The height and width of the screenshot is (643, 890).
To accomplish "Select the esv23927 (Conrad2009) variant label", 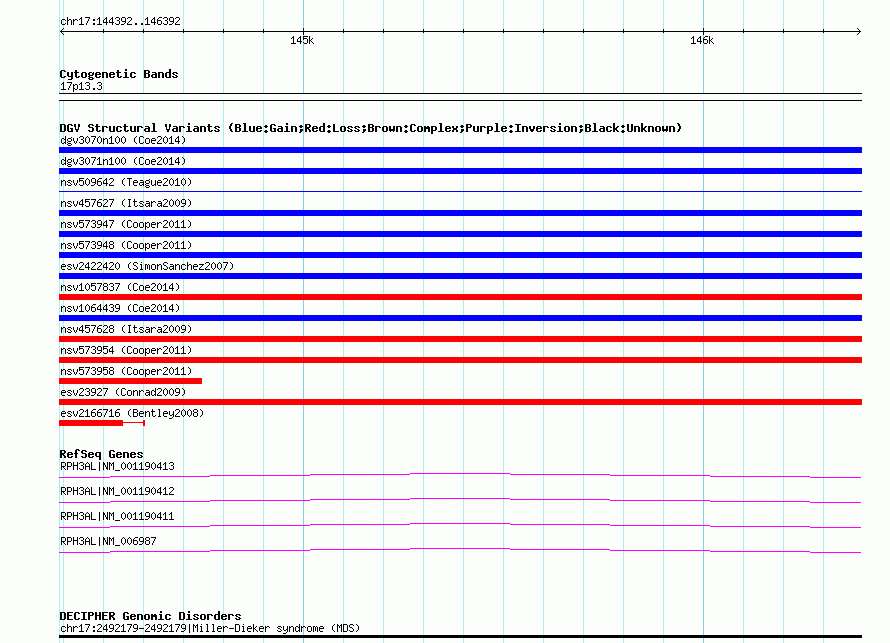I will click(123, 392).
